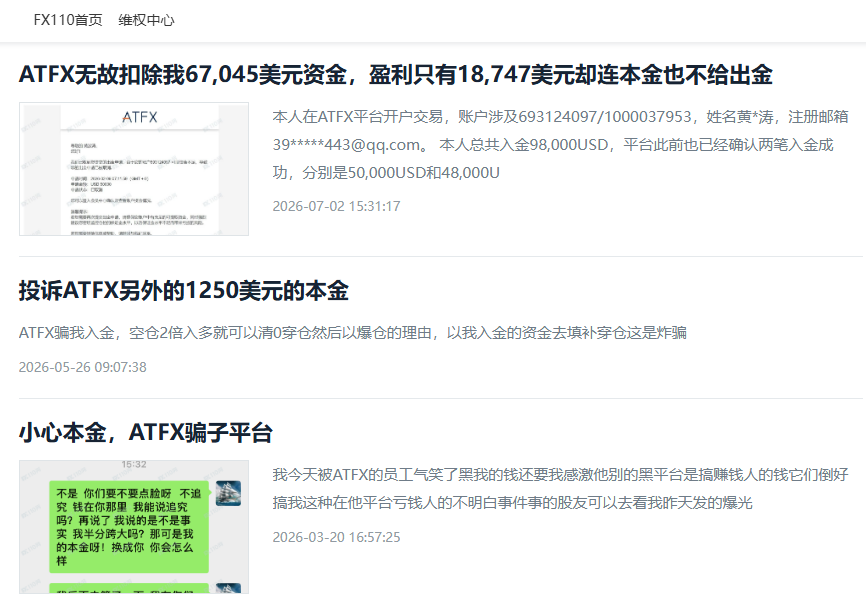This screenshot has height=613, width=866.
Task: Click the 15:32 time label in chat image
Action: point(134,464)
